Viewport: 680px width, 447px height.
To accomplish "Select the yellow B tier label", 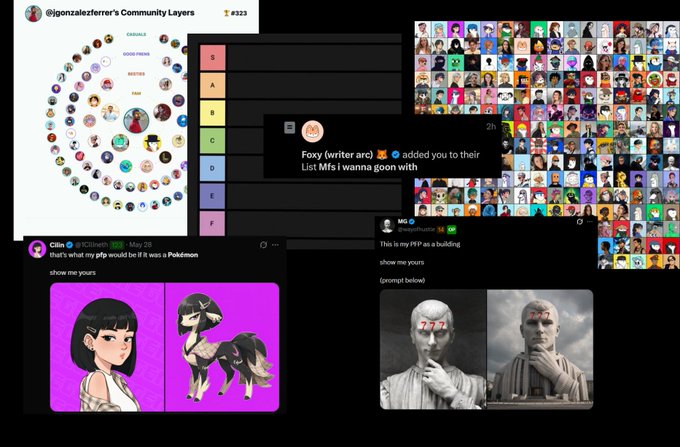I will pos(212,113).
